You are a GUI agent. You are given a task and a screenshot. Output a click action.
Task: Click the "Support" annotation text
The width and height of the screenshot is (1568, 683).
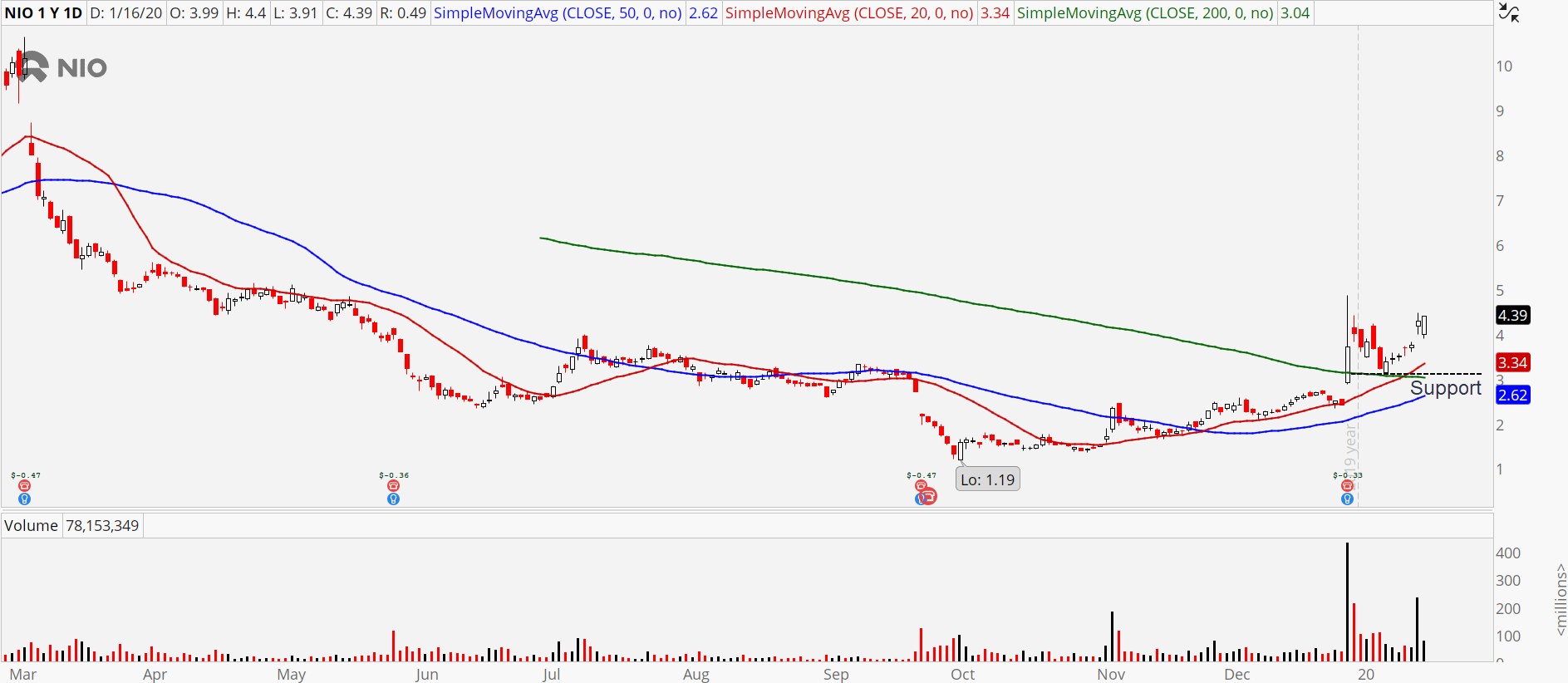point(1446,388)
